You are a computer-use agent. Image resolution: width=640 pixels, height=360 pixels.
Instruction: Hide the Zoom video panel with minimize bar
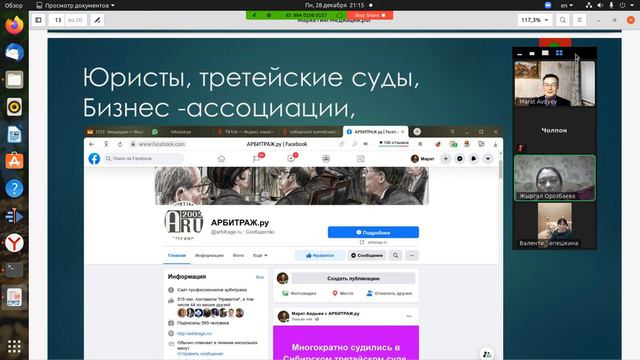(519, 53)
